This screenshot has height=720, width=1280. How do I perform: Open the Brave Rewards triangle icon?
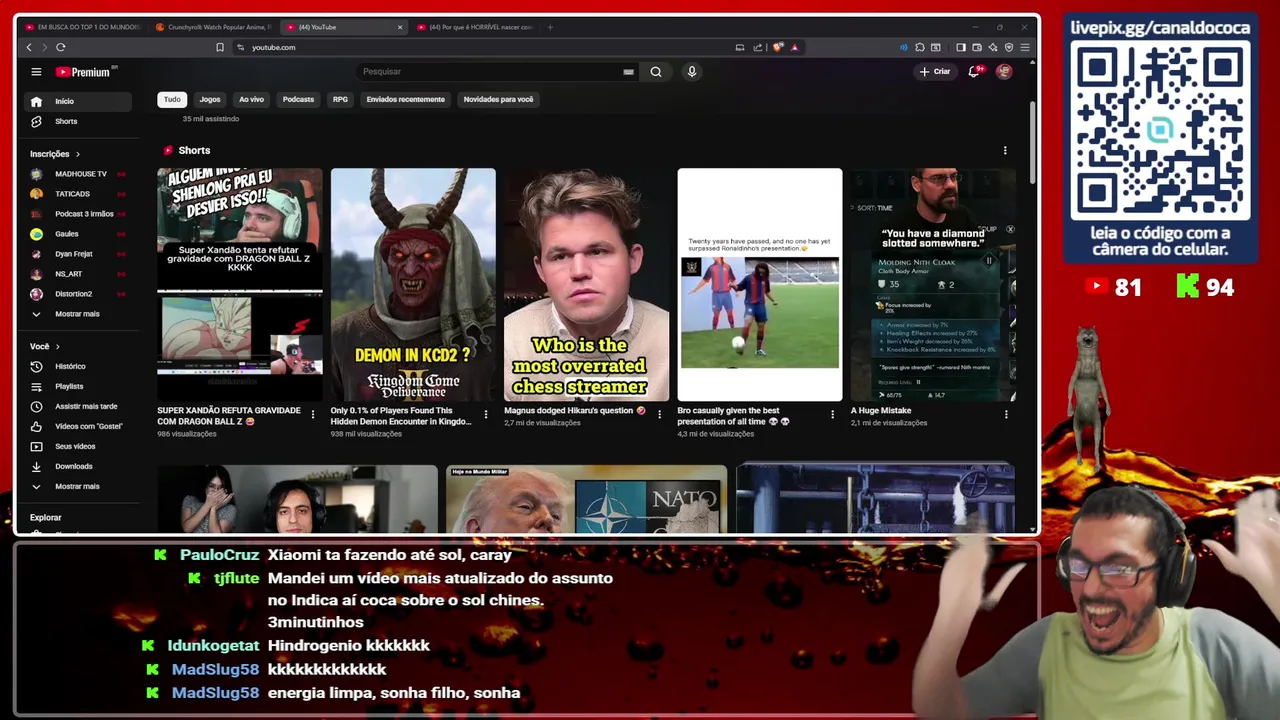795,47
